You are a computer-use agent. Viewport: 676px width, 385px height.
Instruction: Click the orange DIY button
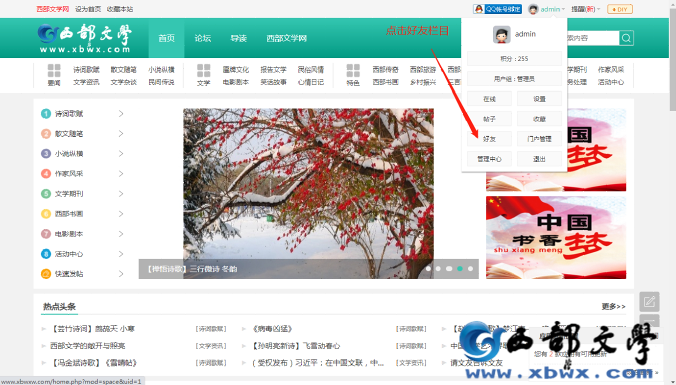pos(620,9)
